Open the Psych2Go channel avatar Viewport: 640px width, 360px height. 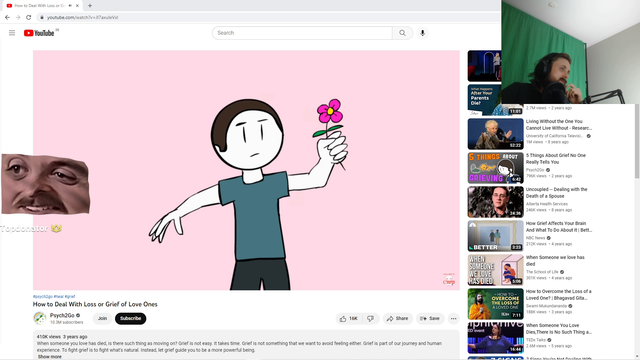tap(40, 318)
